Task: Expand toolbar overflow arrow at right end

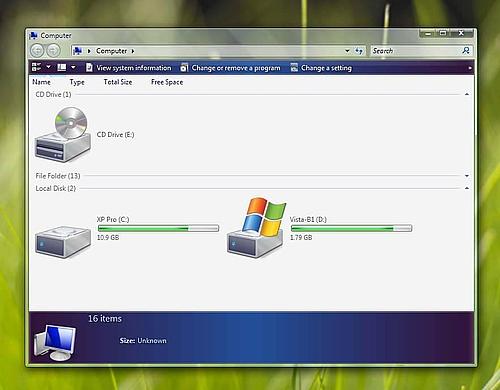Action: [470, 68]
